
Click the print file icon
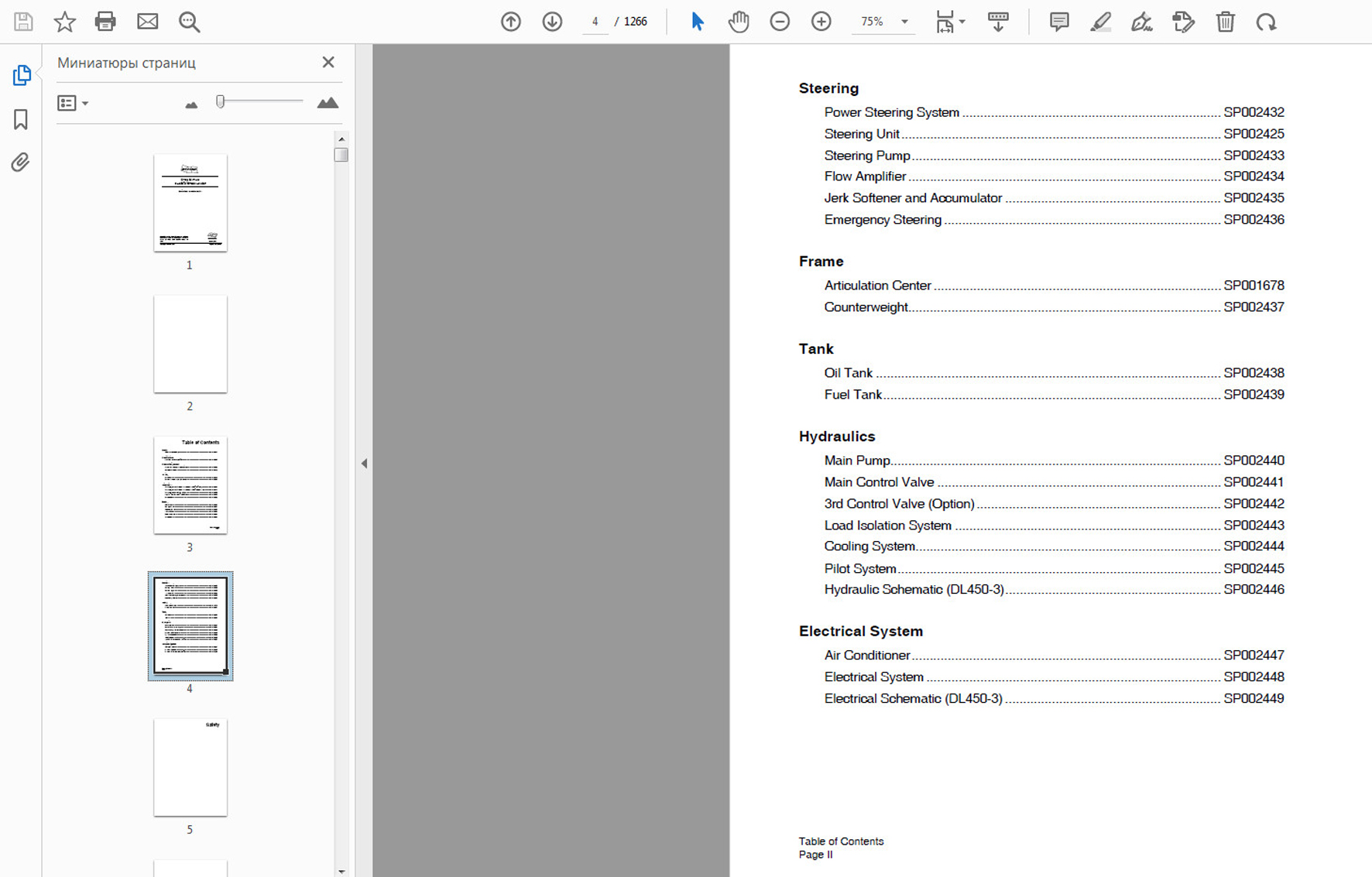pyautogui.click(x=105, y=22)
